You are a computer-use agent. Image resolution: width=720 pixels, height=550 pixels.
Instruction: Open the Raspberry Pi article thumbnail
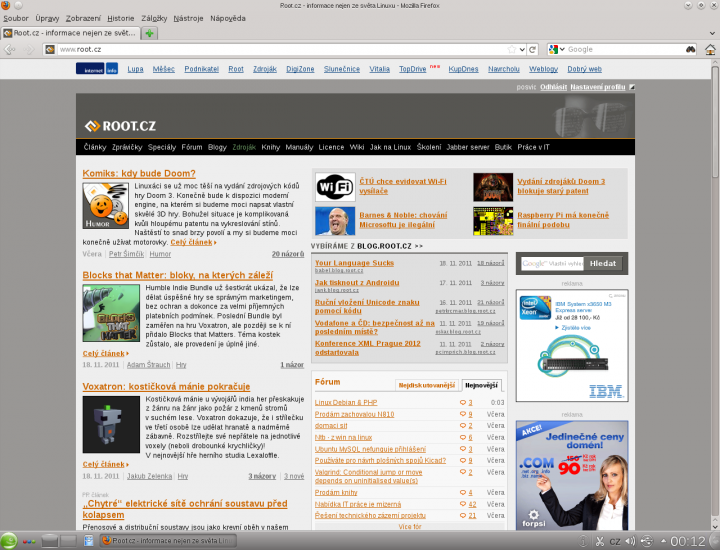pos(493,221)
